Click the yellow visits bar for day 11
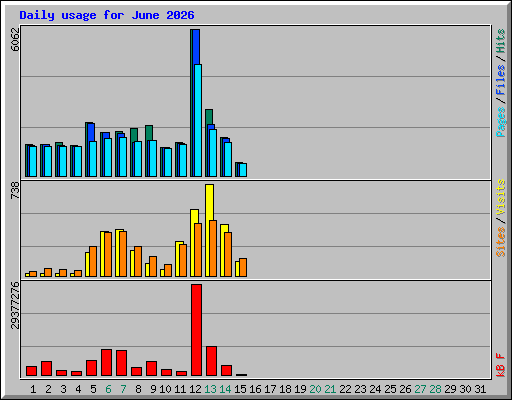 click(177, 259)
